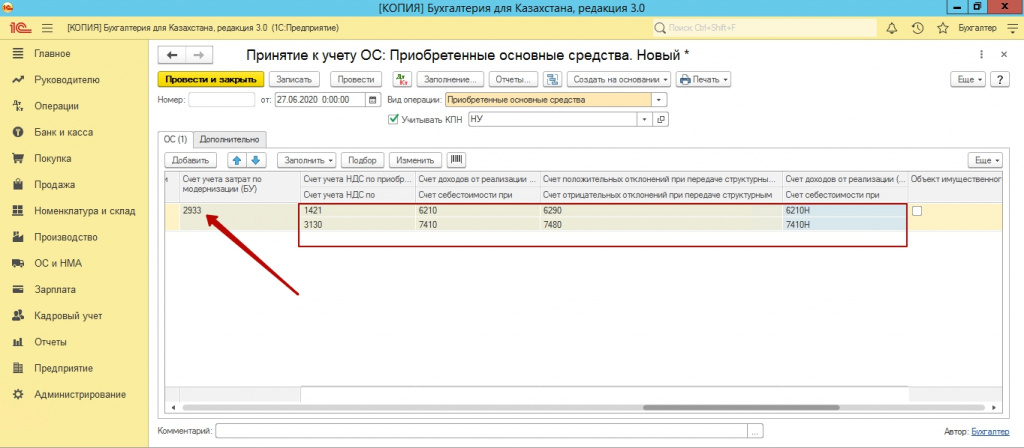Open Руководителю section in sidebar

coord(67,80)
